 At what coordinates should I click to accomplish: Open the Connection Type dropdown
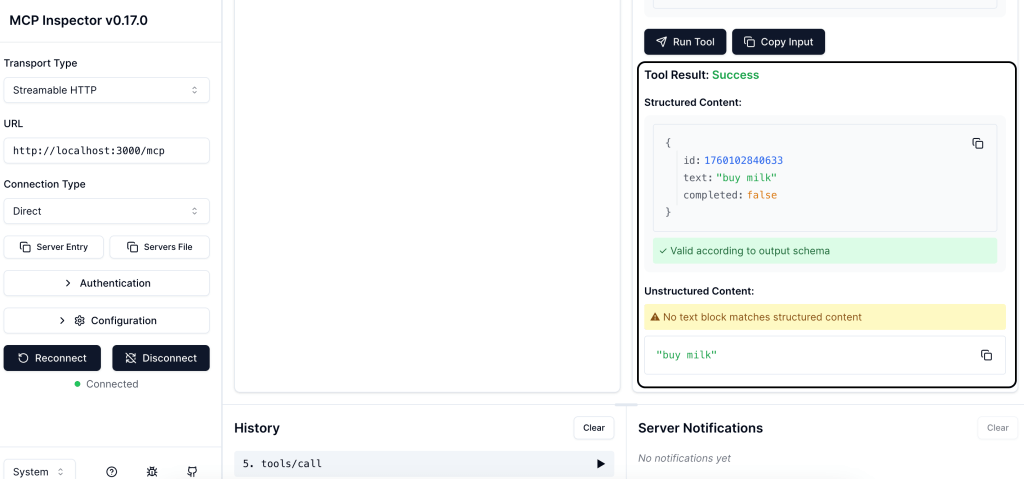point(106,211)
